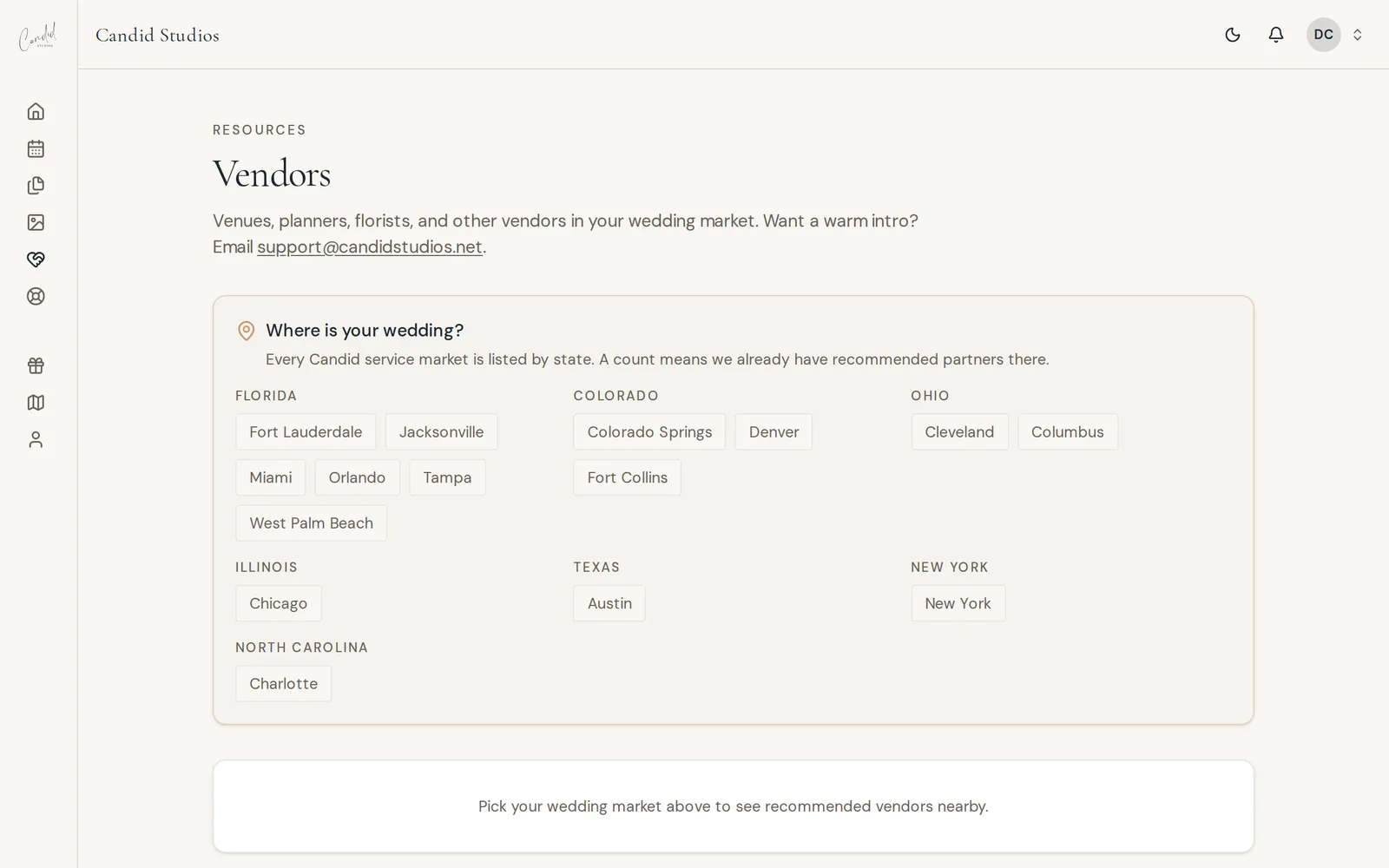The image size is (1389, 868).
Task: Open the lifebuoy support icon in sidebar
Action: [x=36, y=296]
